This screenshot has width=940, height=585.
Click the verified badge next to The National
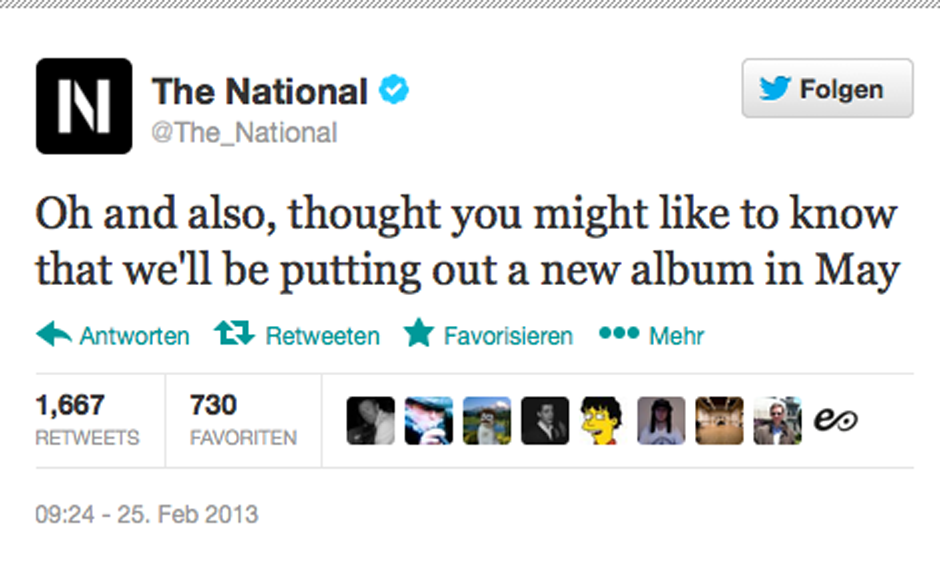393,89
